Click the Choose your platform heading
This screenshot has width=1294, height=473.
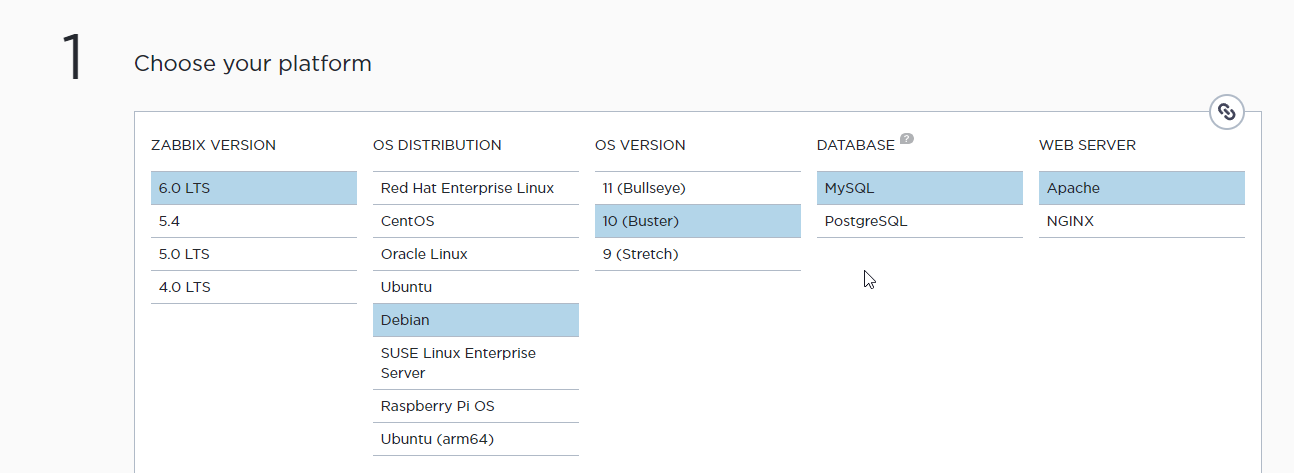click(x=253, y=64)
